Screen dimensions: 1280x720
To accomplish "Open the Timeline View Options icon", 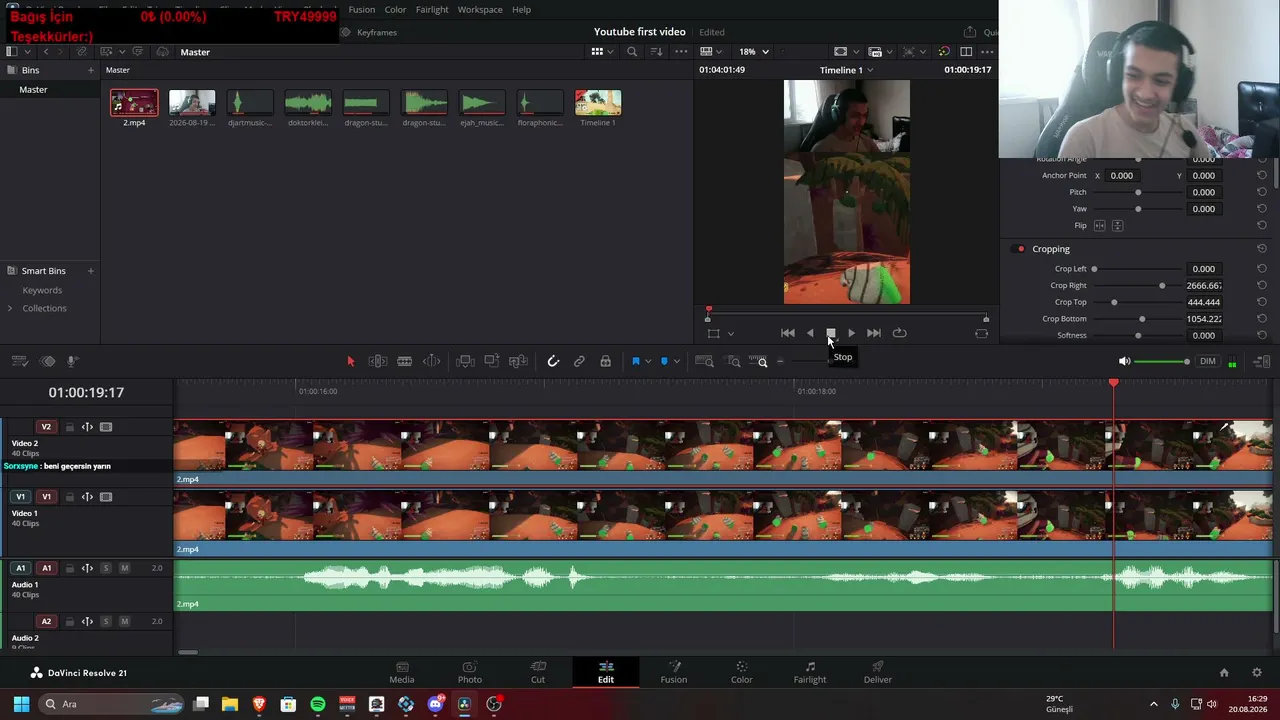I will [20, 361].
